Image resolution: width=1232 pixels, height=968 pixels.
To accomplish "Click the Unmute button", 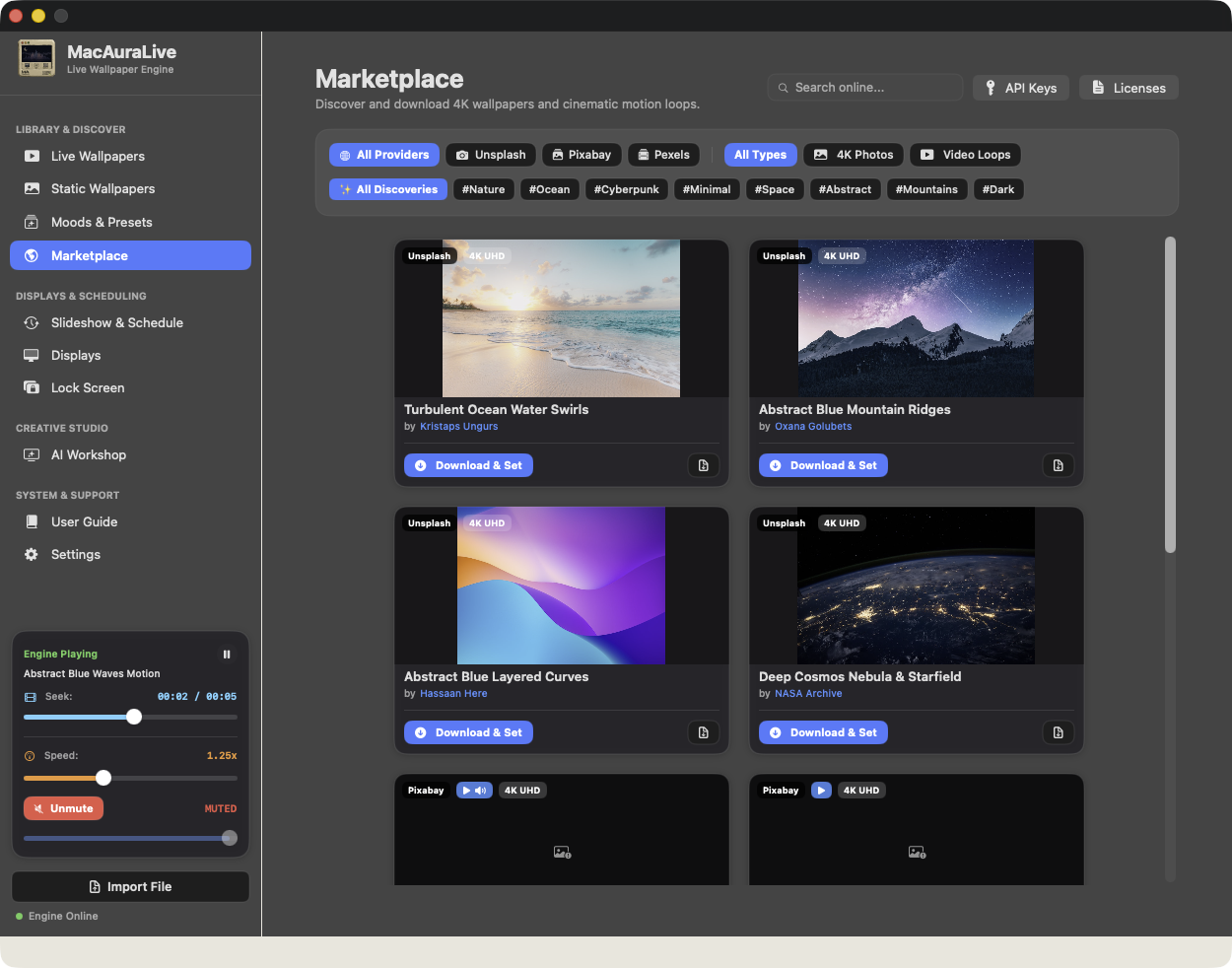I will (x=63, y=808).
